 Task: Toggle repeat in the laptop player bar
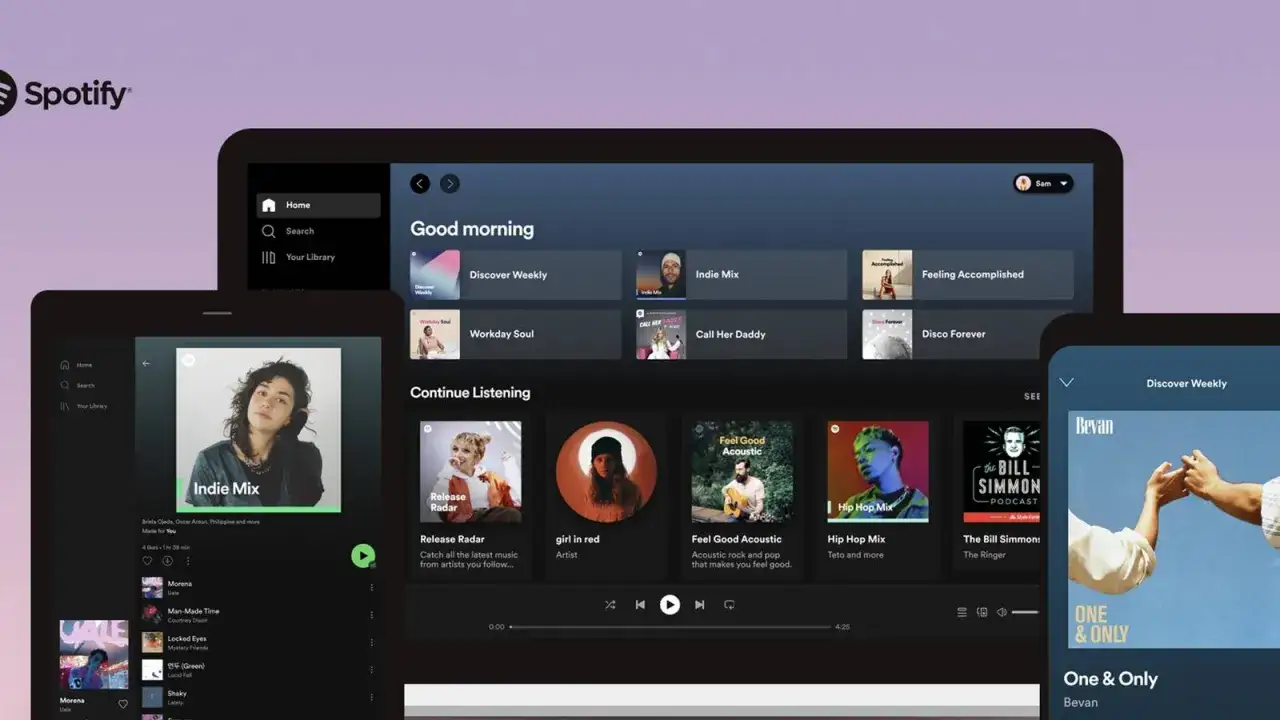[x=729, y=605]
